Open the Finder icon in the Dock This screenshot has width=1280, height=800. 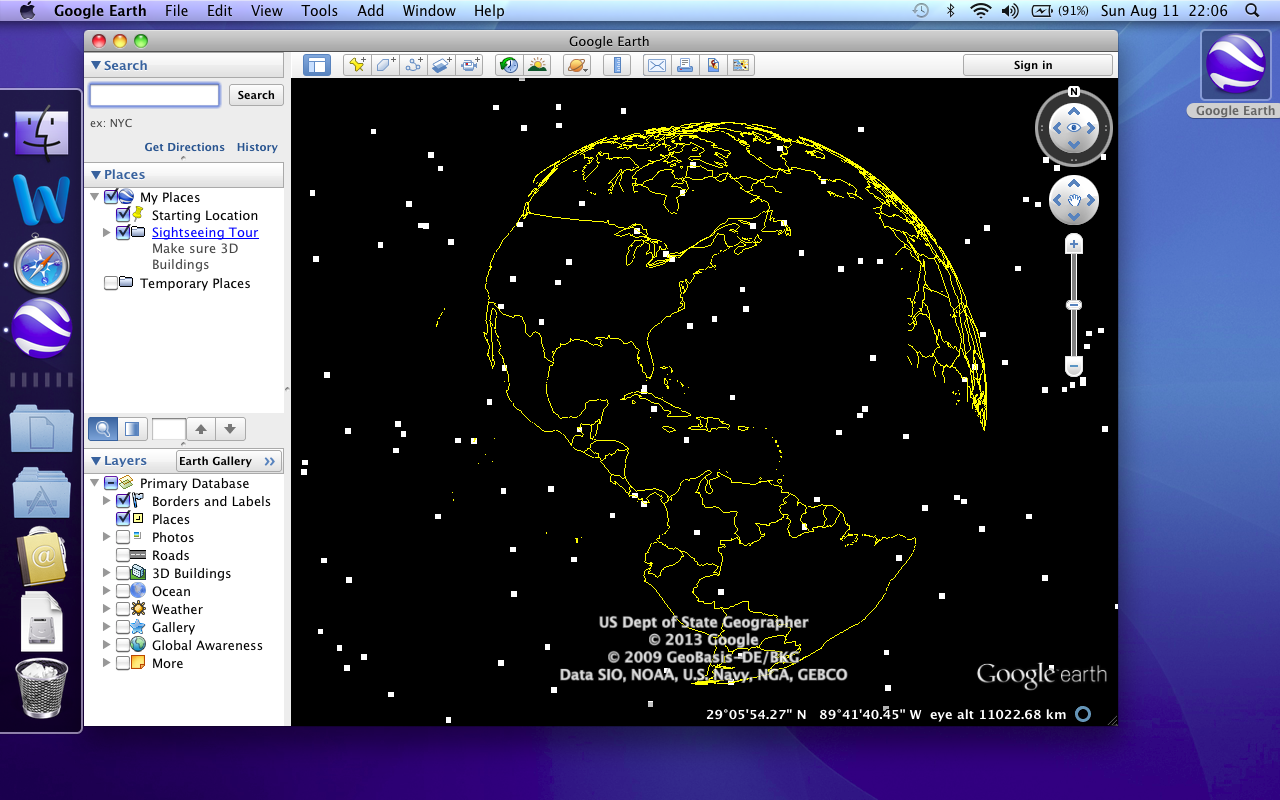click(x=41, y=133)
